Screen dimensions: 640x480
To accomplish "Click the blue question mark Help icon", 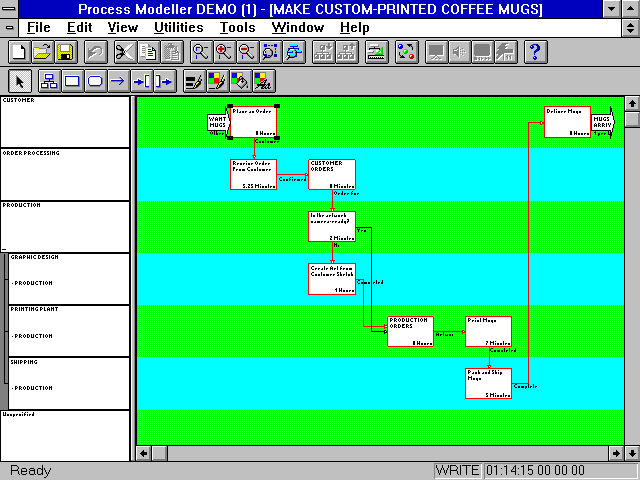I will pyautogui.click(x=534, y=52).
